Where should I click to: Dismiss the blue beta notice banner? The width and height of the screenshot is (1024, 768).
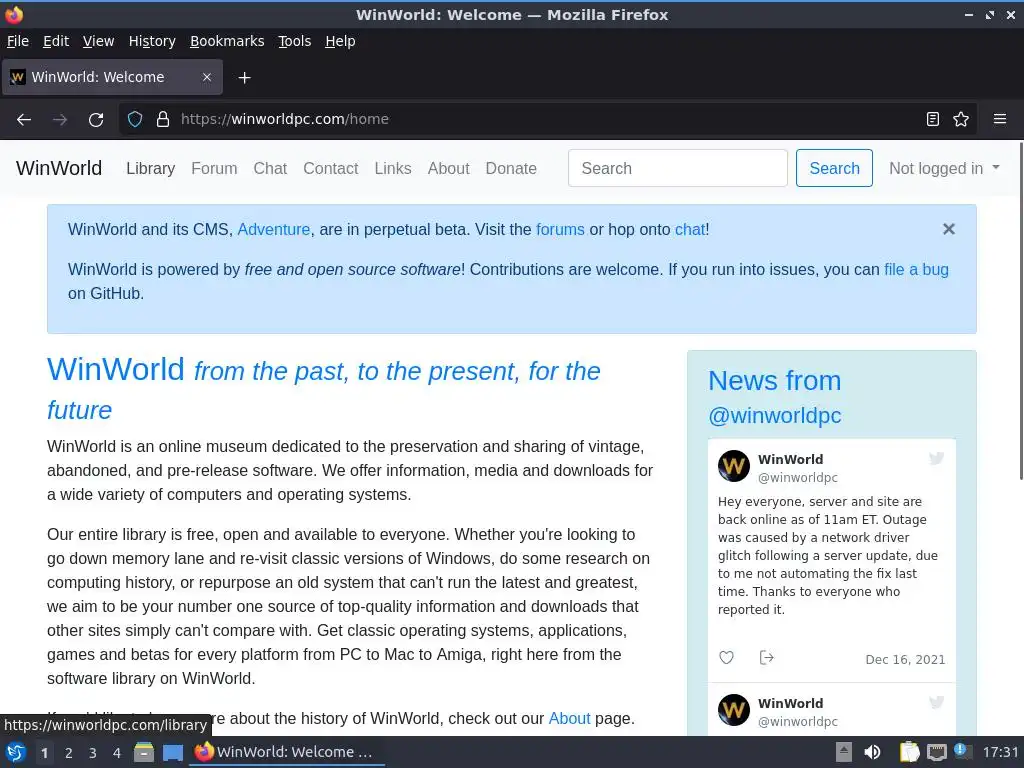click(x=949, y=229)
